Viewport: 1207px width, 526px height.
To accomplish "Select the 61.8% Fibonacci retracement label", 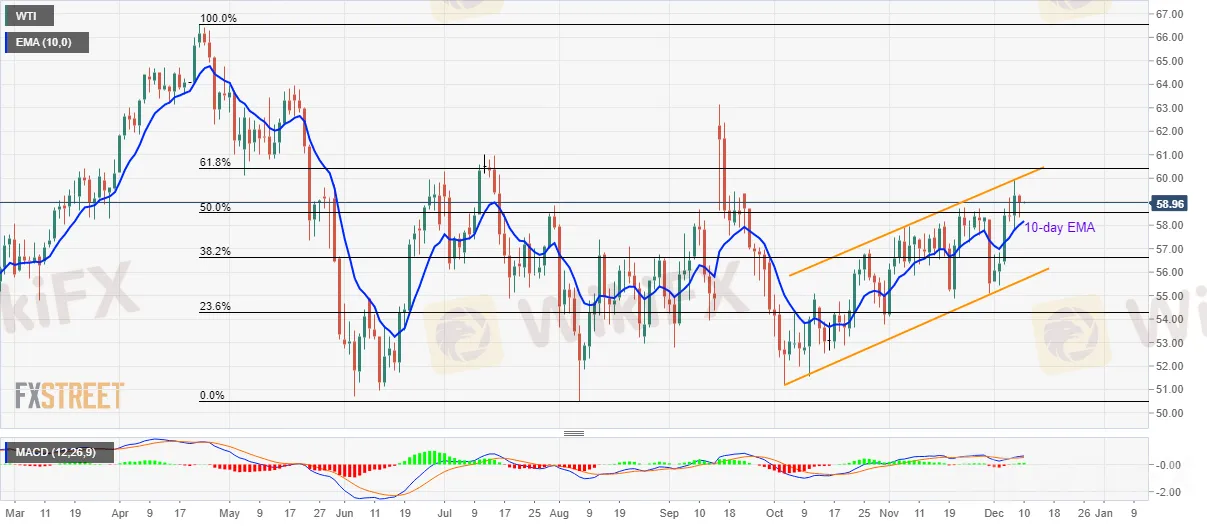I will coord(216,162).
